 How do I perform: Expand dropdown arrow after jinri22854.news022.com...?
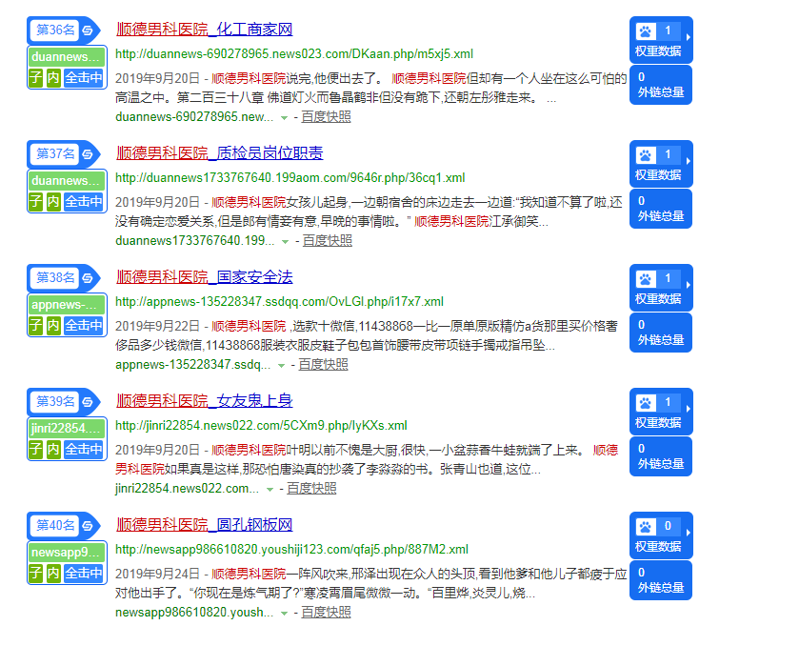pyautogui.click(x=270, y=489)
